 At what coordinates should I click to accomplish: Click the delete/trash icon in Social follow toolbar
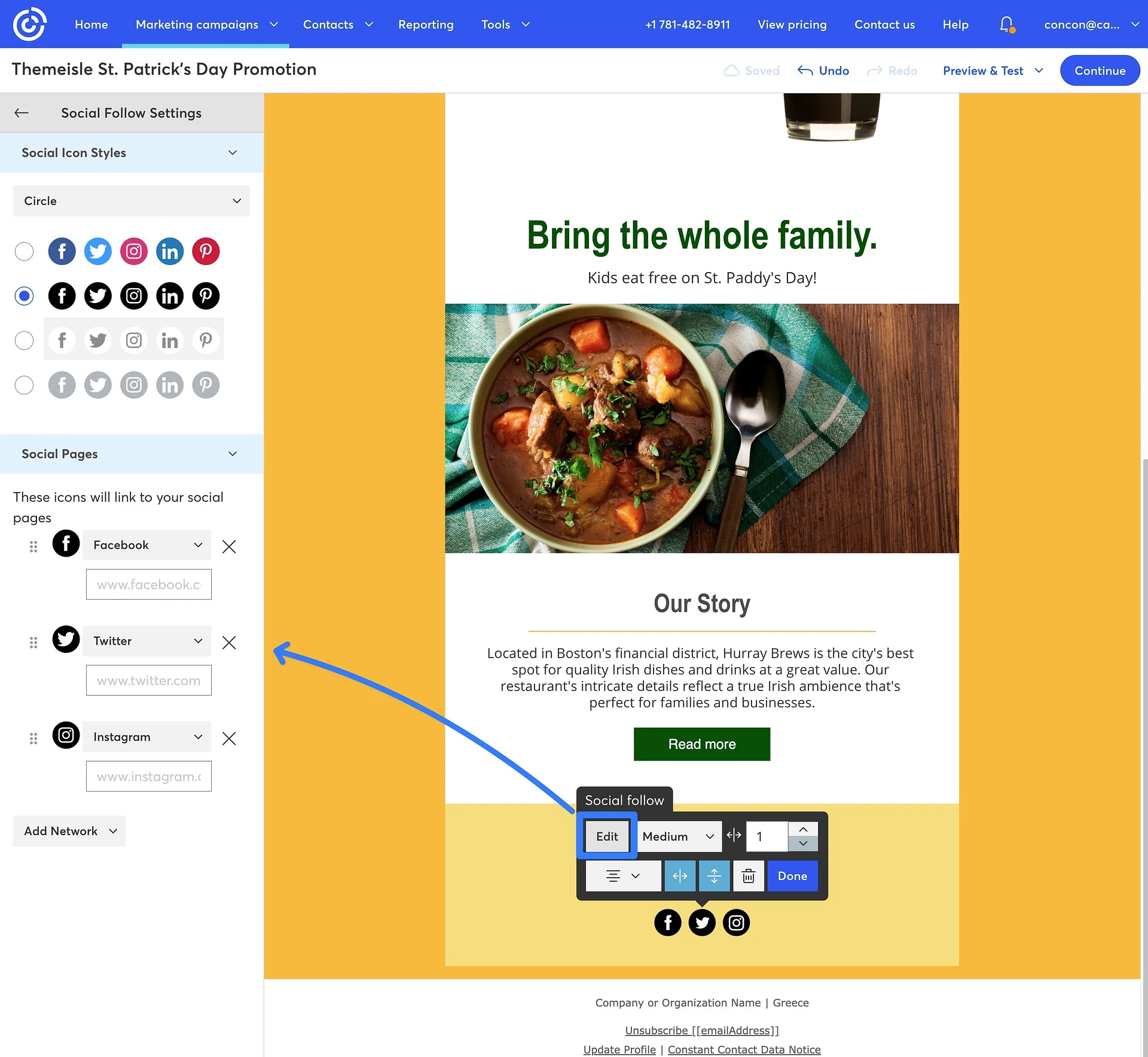pyautogui.click(x=749, y=876)
